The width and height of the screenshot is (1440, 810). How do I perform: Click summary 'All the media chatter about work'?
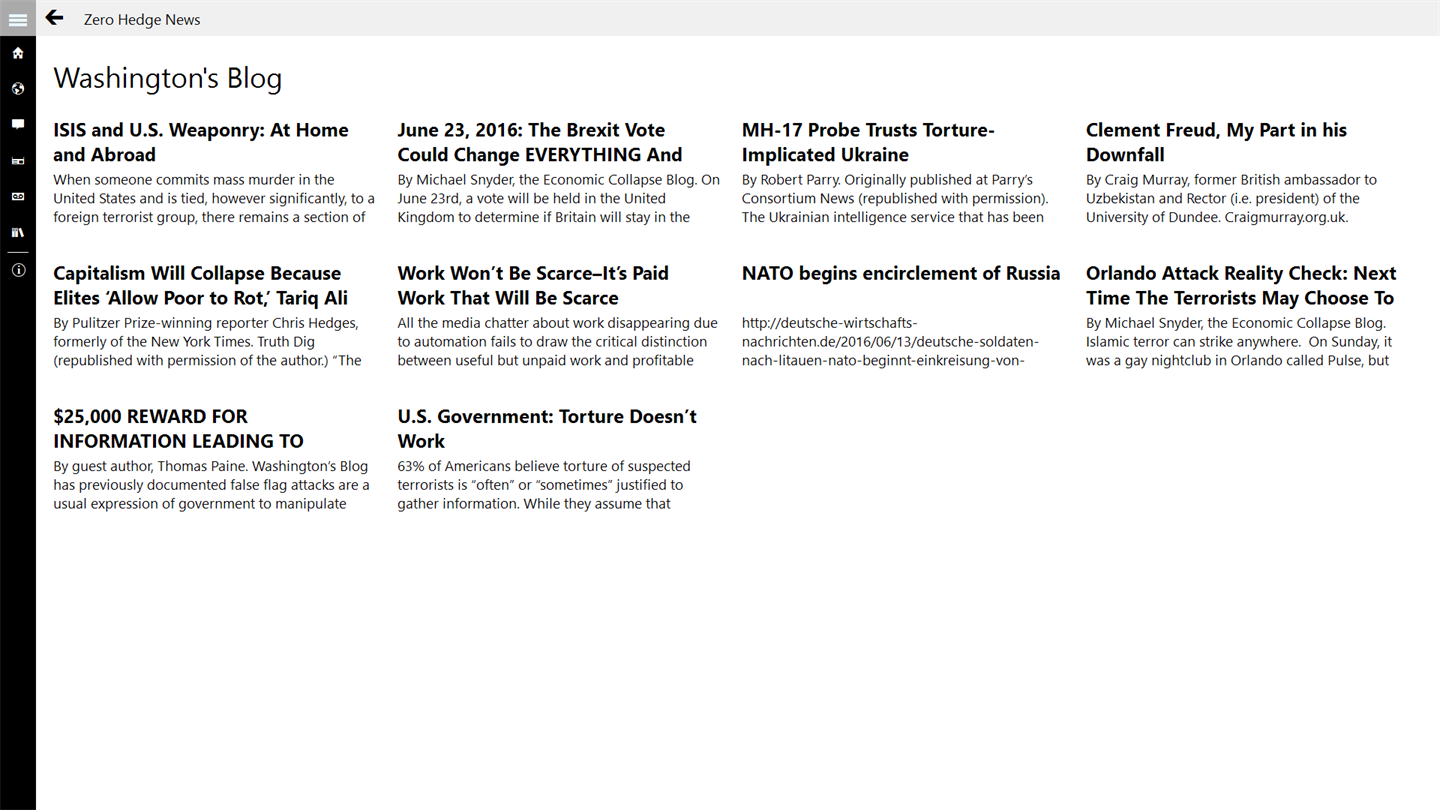pyautogui.click(x=557, y=342)
